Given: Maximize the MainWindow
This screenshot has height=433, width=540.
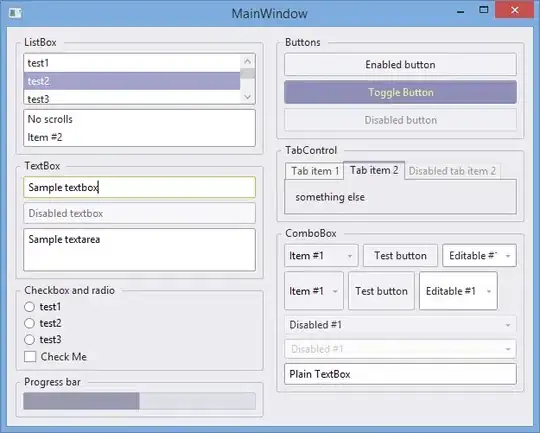Looking at the screenshot, I should pos(484,10).
